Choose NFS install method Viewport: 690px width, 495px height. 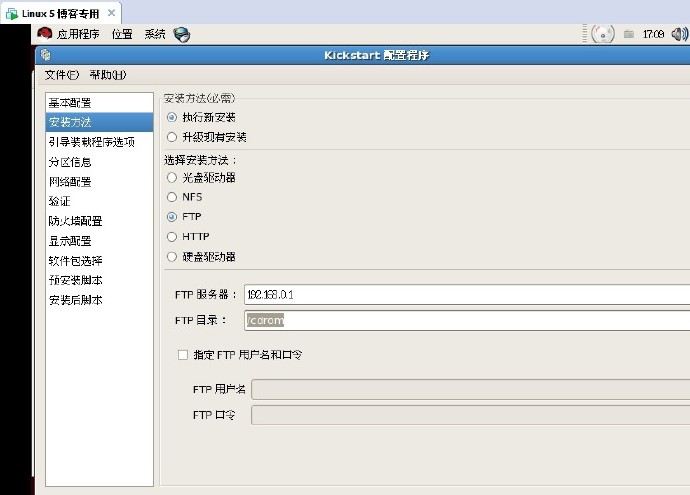pyautogui.click(x=172, y=197)
